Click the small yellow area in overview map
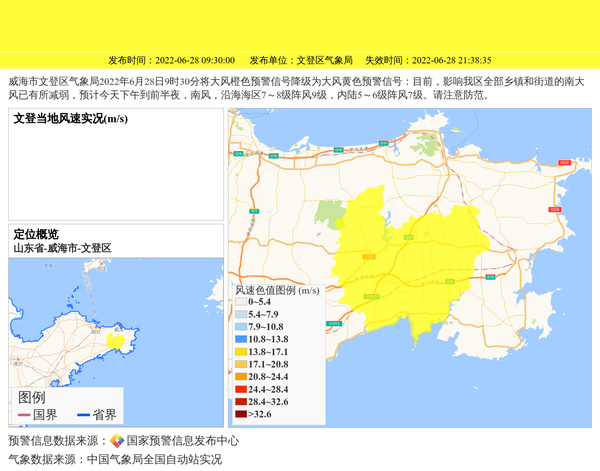600x471 pixels. pos(116,341)
